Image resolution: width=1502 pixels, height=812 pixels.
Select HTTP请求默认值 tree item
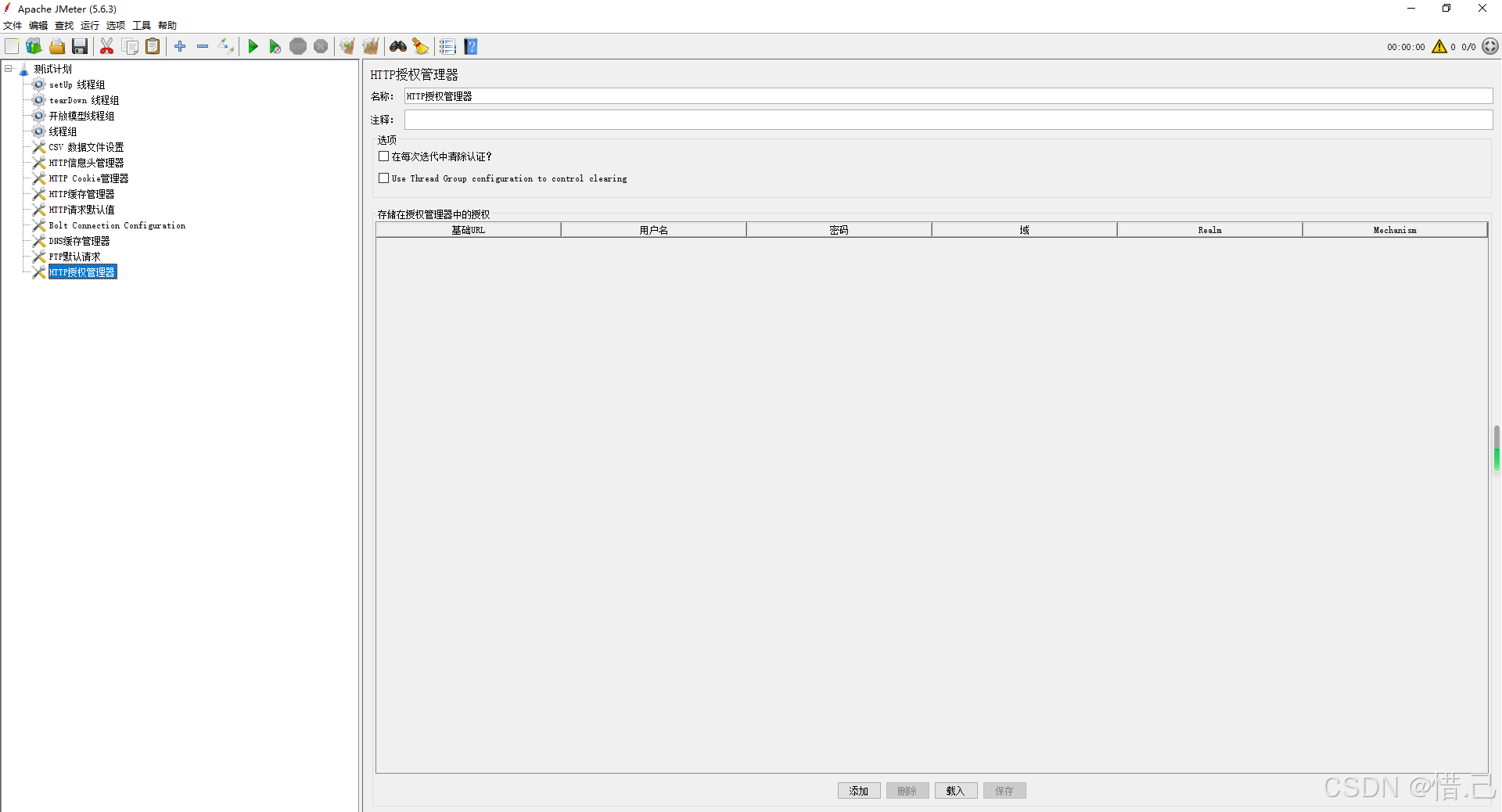click(x=81, y=210)
